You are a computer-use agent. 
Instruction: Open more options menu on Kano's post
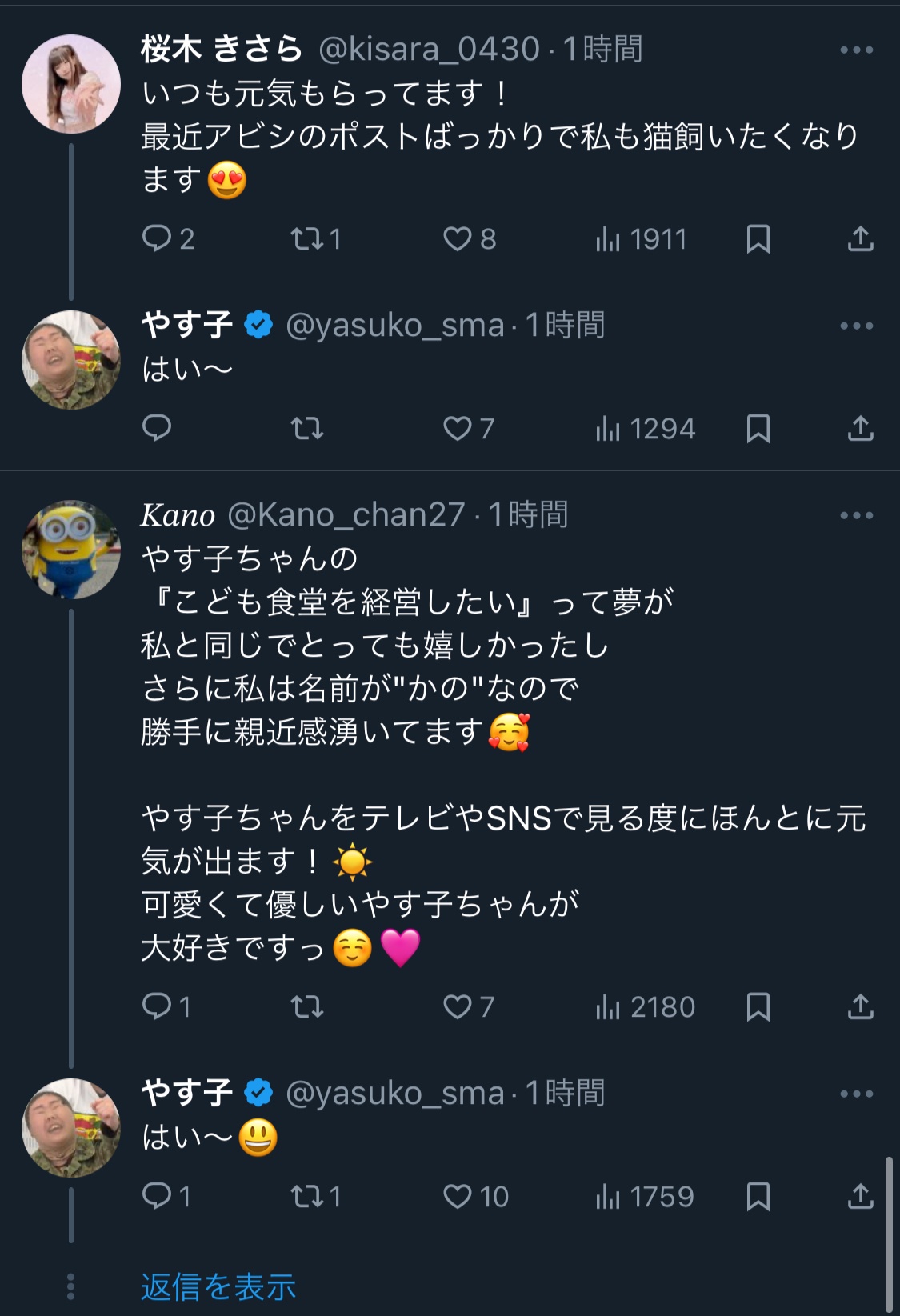pyautogui.click(x=857, y=515)
